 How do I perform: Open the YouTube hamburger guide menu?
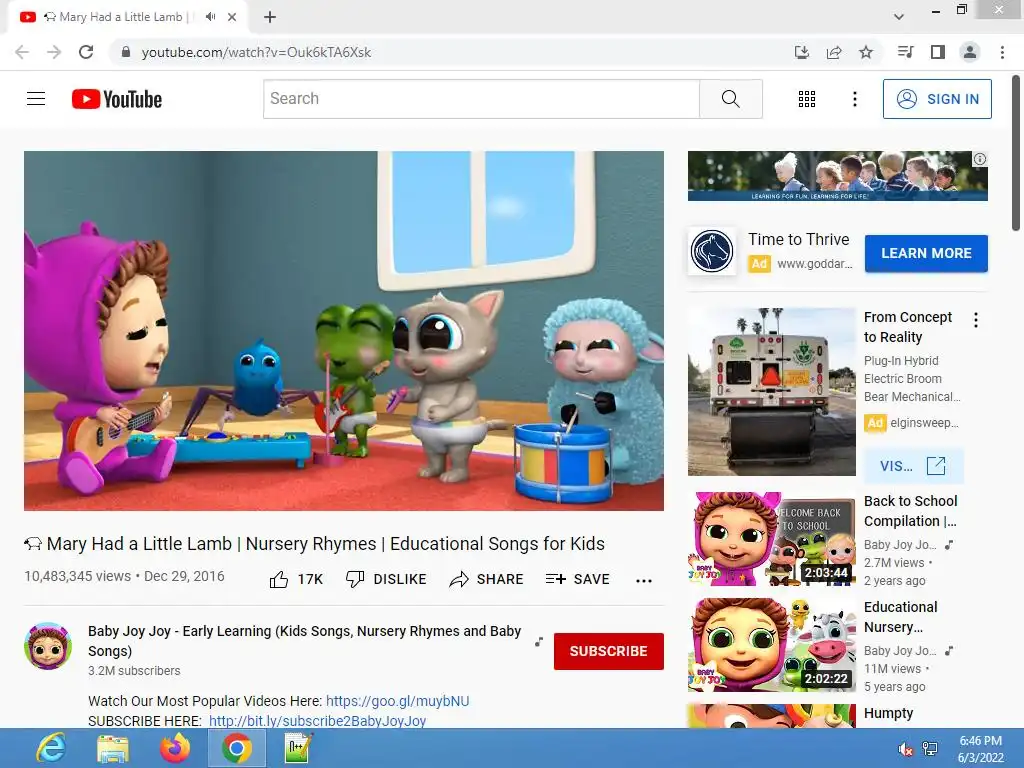(x=36, y=99)
